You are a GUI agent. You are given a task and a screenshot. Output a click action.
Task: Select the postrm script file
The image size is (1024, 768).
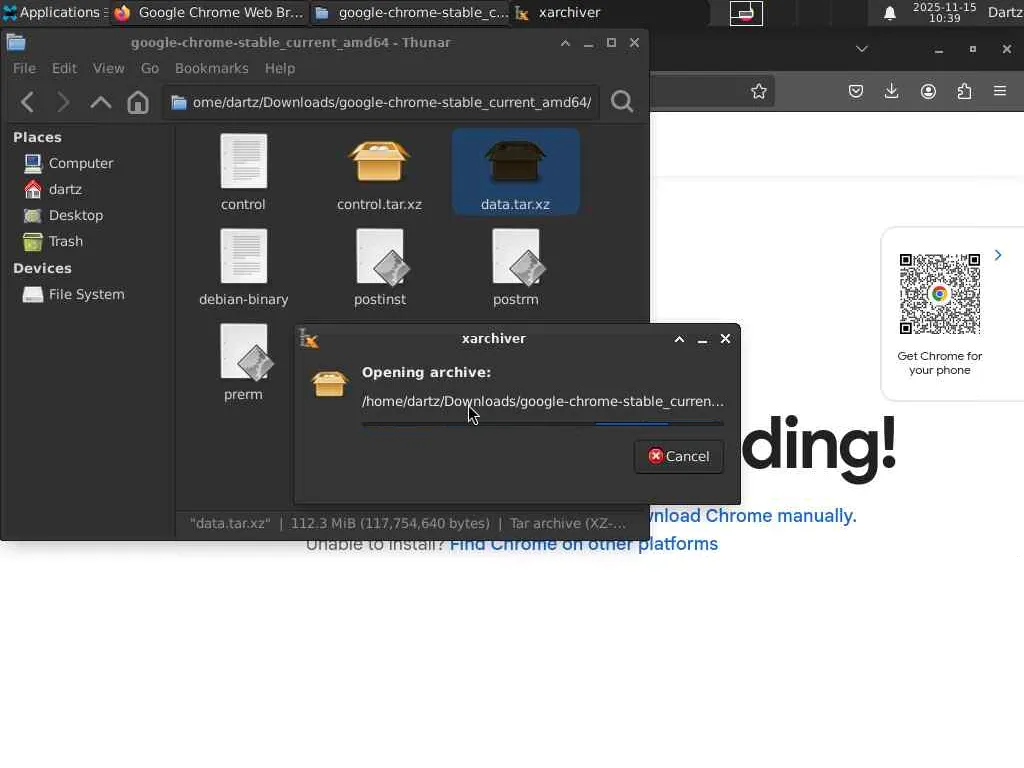[x=516, y=268]
